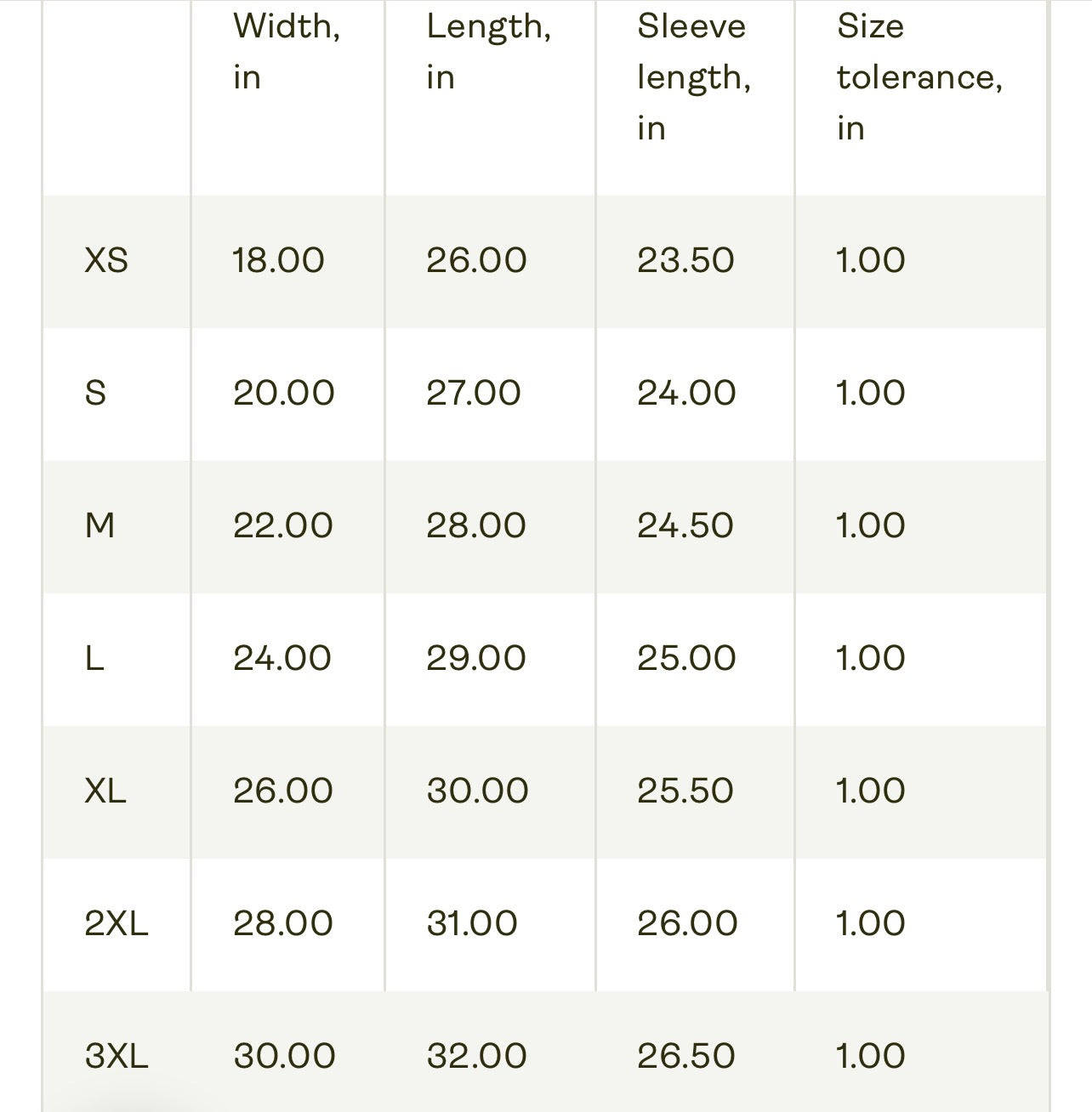Click the 1.00 size tolerance for XS
The width and height of the screenshot is (1092, 1112).
click(870, 260)
